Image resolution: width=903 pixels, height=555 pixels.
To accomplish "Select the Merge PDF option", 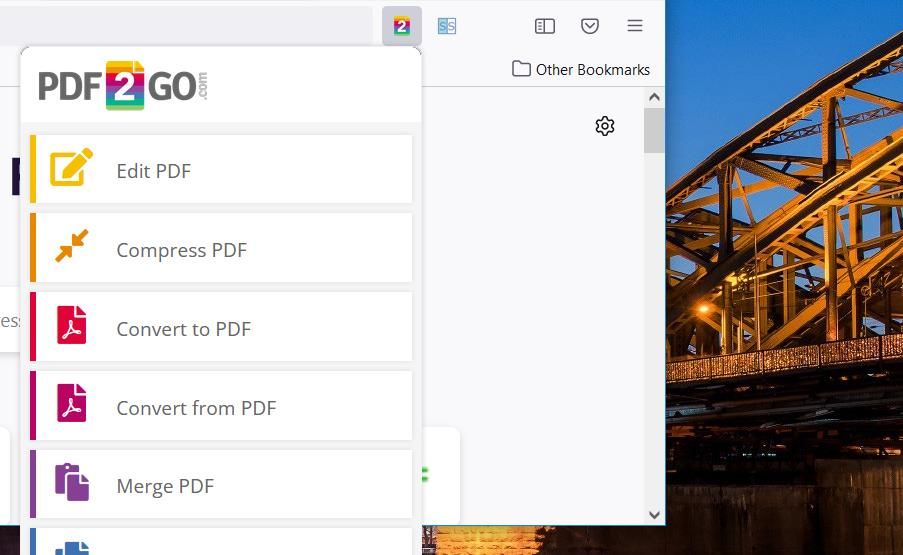I will pyautogui.click(x=221, y=484).
